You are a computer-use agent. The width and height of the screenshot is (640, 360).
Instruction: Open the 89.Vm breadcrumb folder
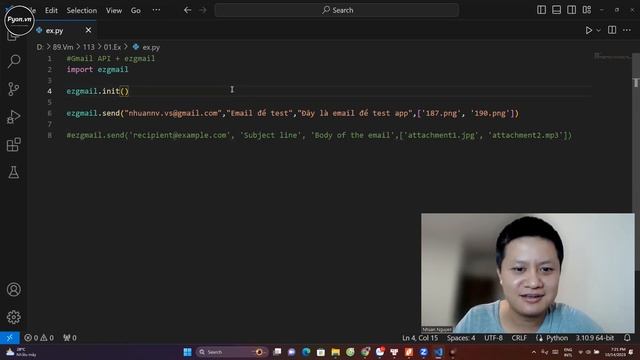click(63, 47)
